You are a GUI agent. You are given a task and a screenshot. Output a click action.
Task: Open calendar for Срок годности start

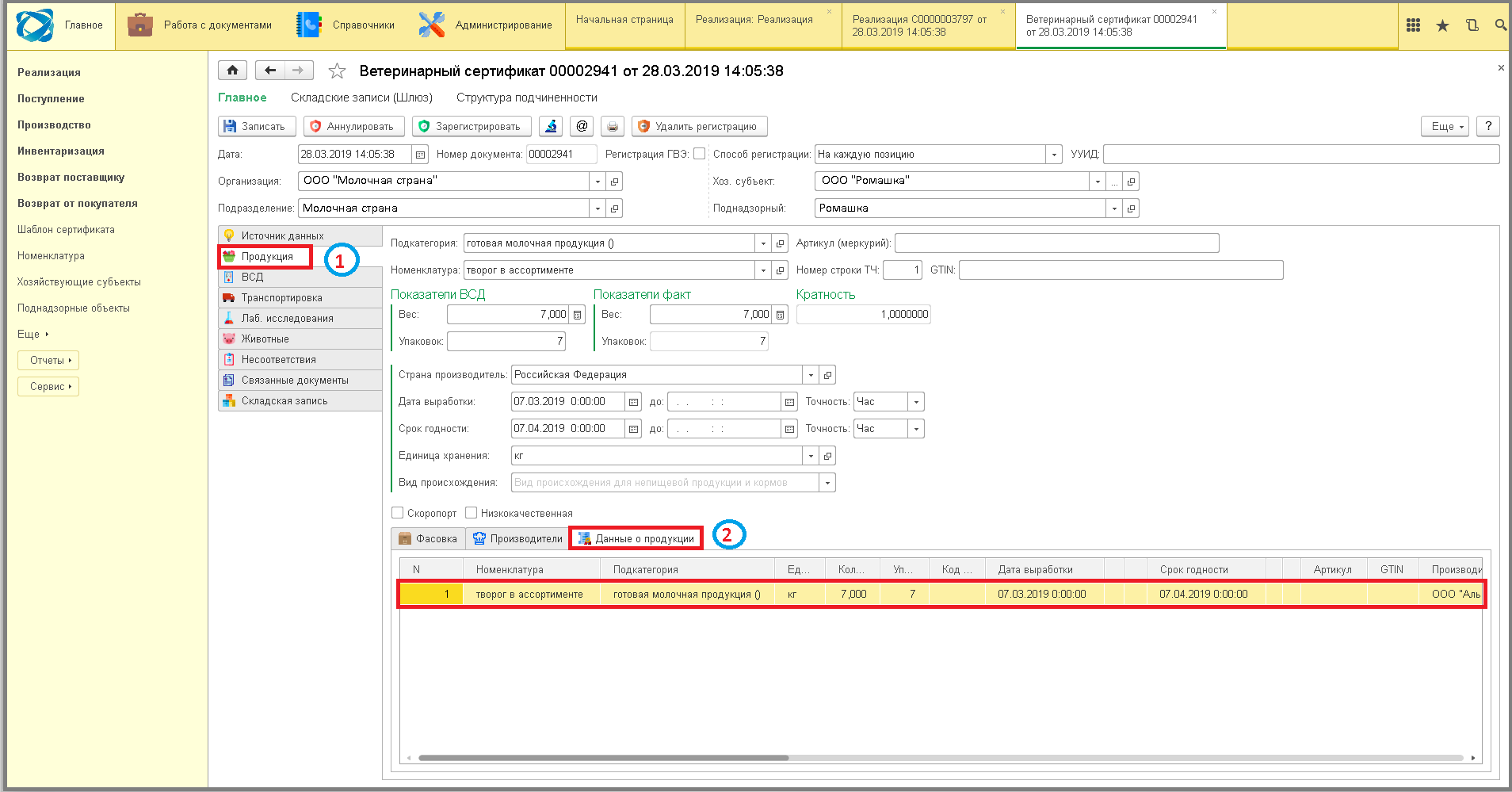click(x=633, y=429)
